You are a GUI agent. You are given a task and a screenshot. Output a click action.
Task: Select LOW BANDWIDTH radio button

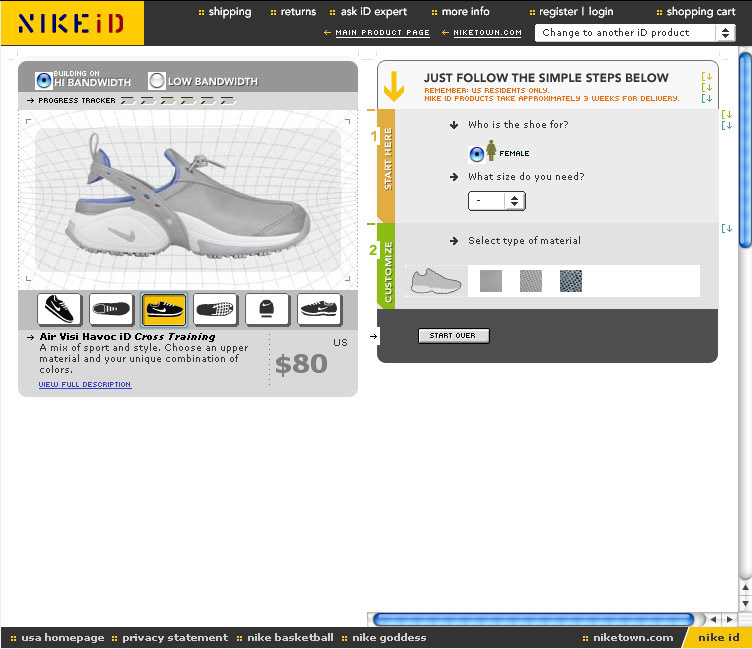pyautogui.click(x=156, y=81)
